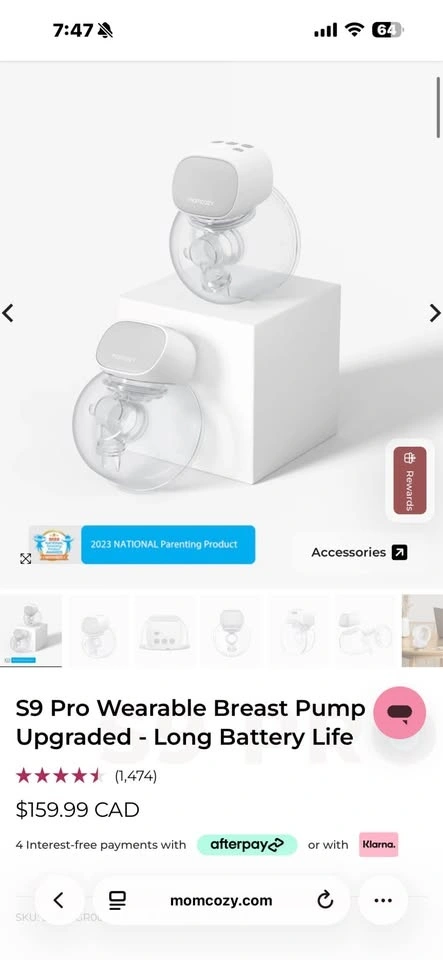Expand product image to fullscreen
The height and width of the screenshot is (960, 443).
click(26, 558)
